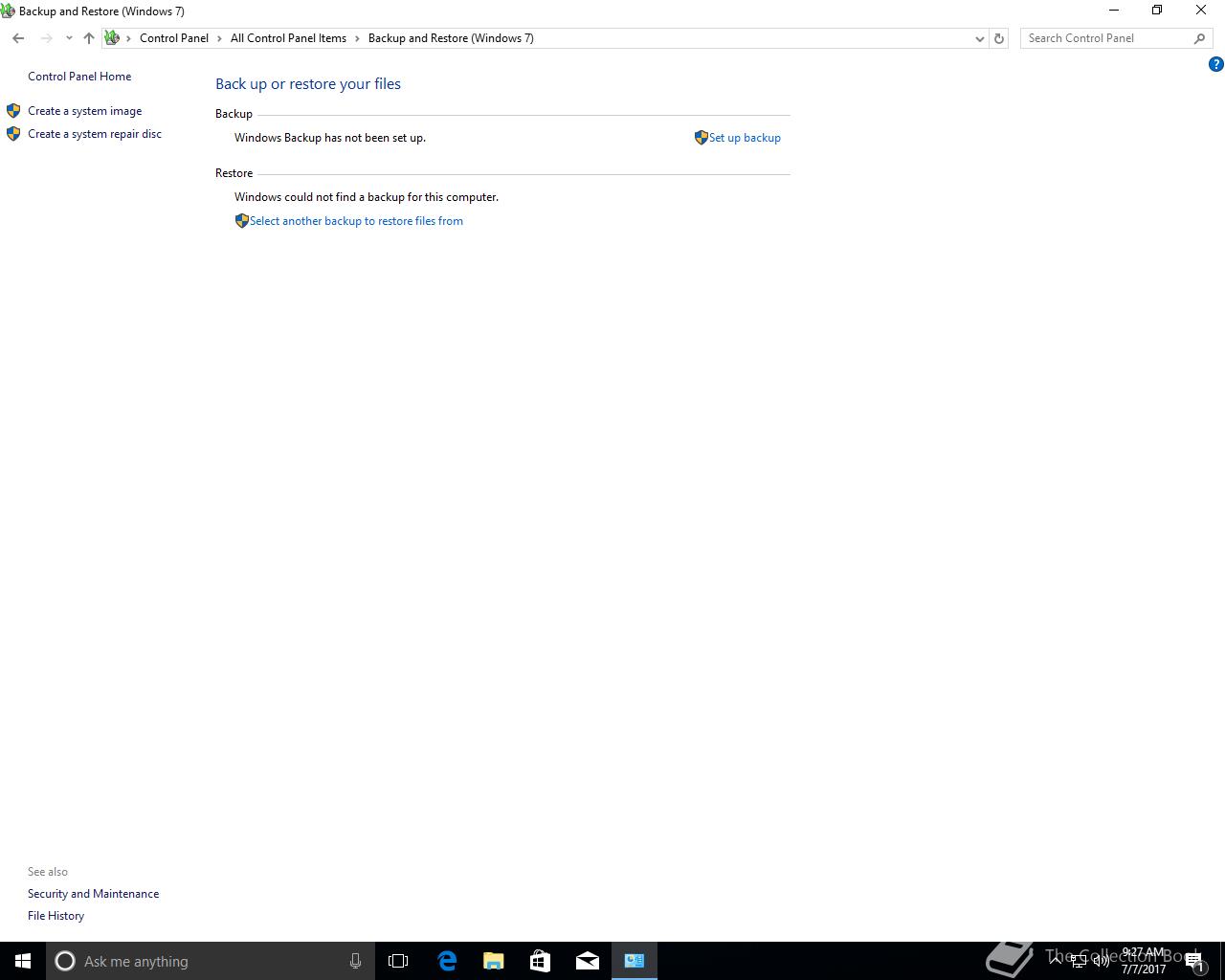Select Backup and Restore (Windows 7) breadcrumb

[x=451, y=38]
